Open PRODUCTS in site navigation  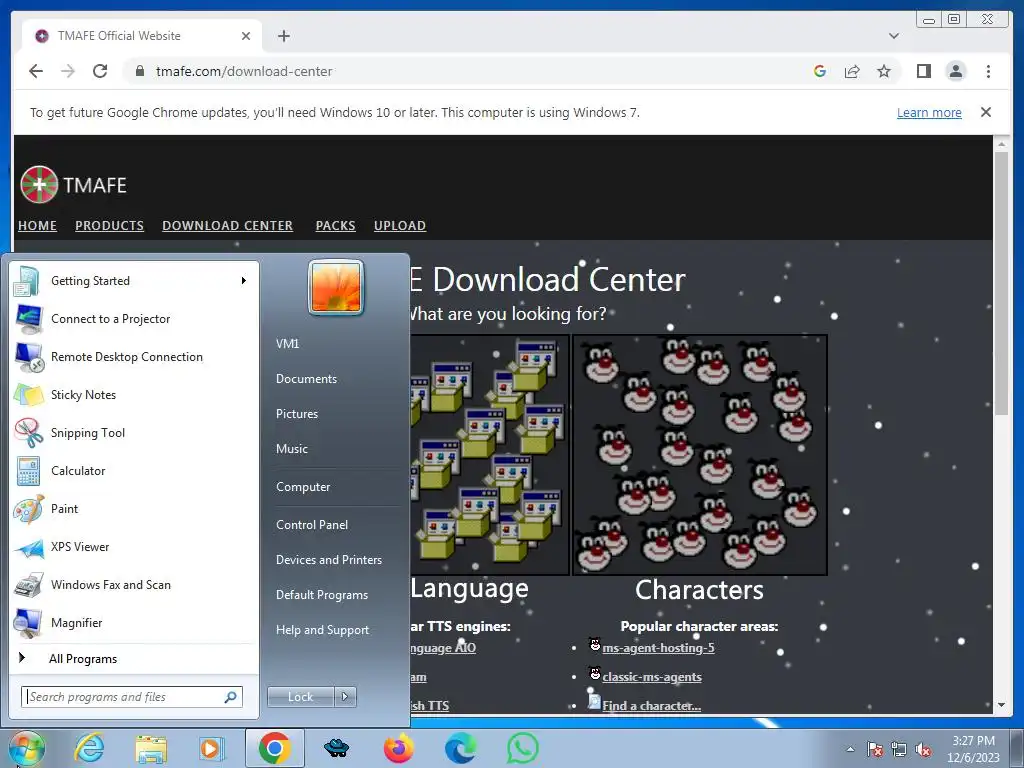pos(109,225)
